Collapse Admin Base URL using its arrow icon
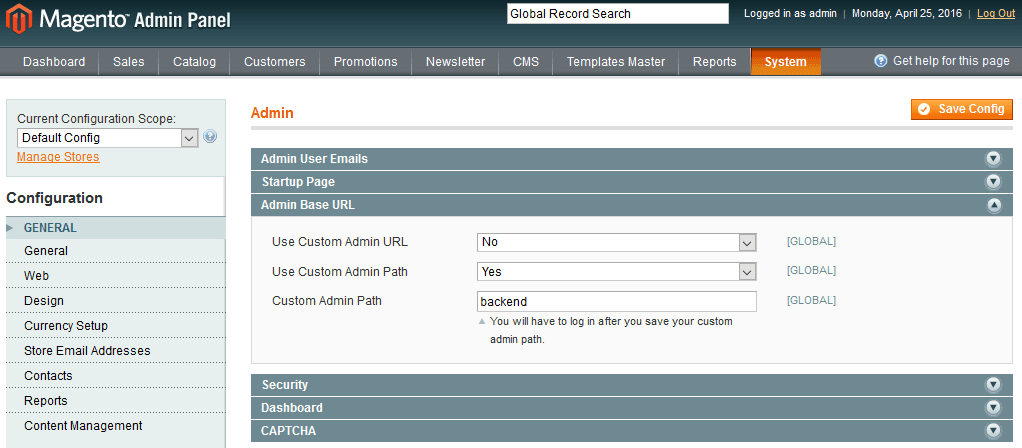This screenshot has height=448, width=1022. click(x=993, y=205)
